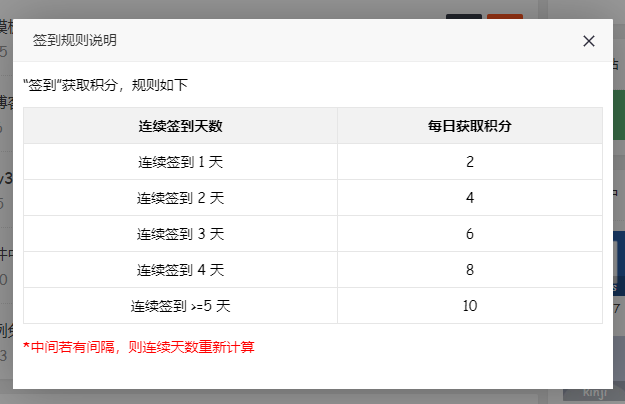Click the points value 2 cell
This screenshot has width=625, height=404.
(x=469, y=162)
